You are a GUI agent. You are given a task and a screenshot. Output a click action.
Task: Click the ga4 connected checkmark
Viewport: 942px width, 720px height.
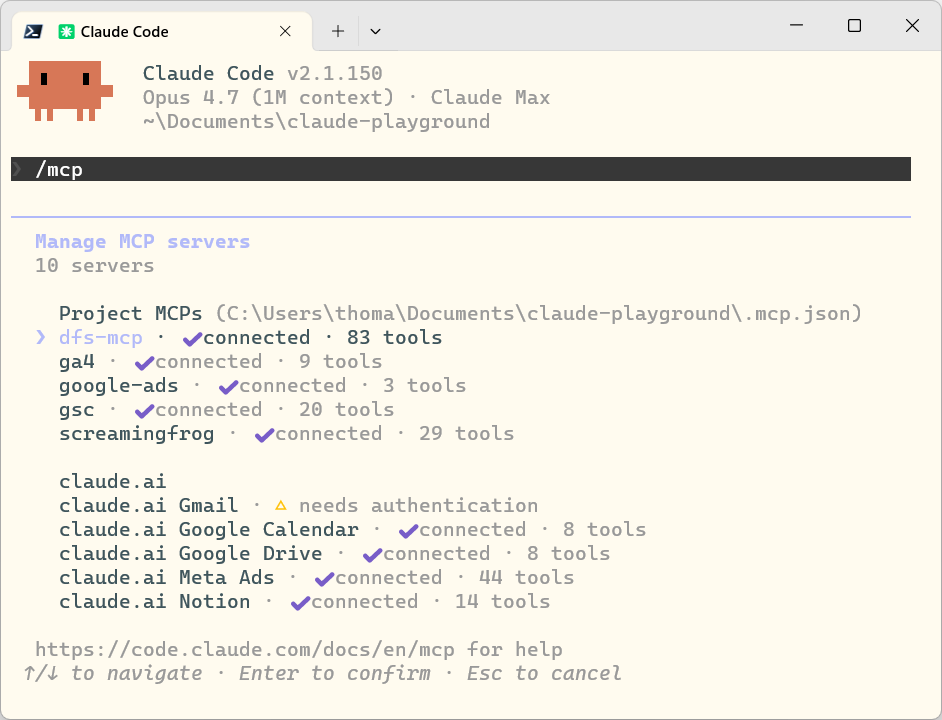click(x=144, y=363)
